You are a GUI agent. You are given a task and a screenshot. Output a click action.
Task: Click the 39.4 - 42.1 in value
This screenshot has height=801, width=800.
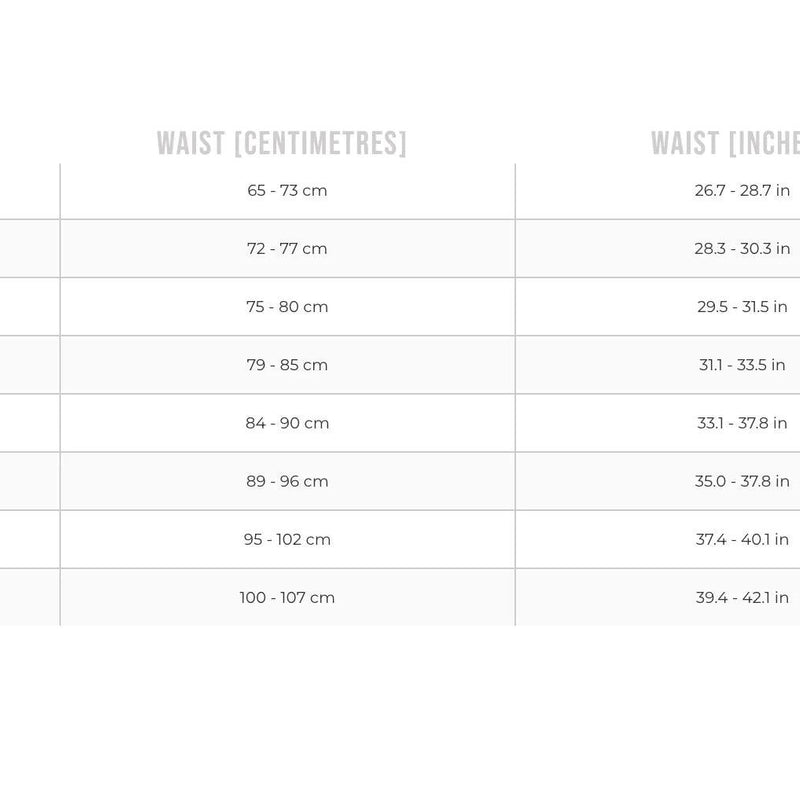pos(742,597)
